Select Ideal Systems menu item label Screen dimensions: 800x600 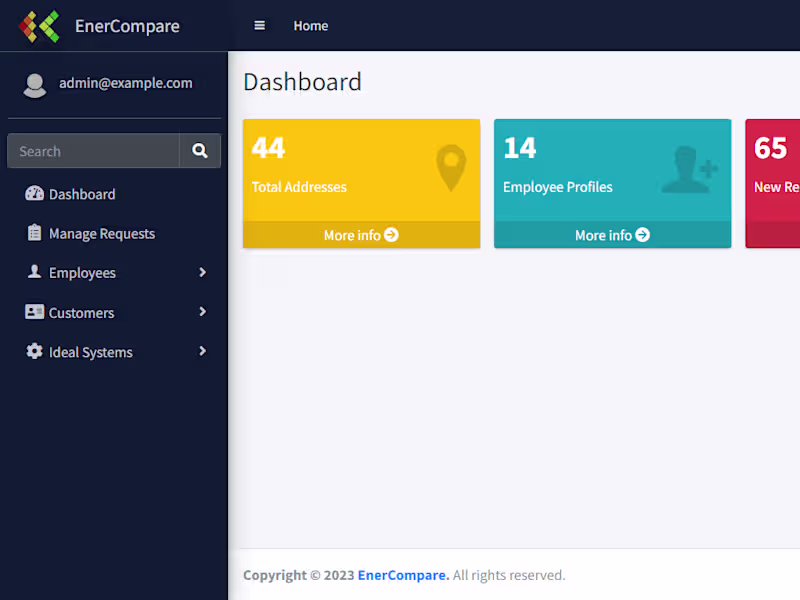coord(91,352)
